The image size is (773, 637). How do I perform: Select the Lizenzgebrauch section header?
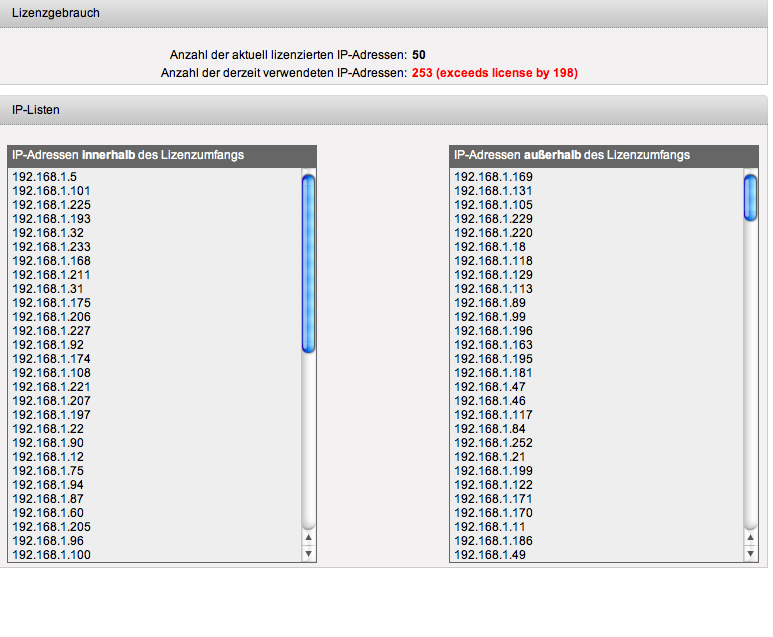point(384,13)
